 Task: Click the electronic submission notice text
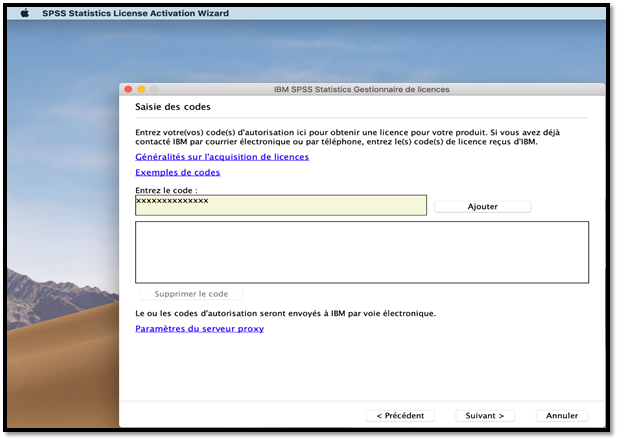click(285, 313)
